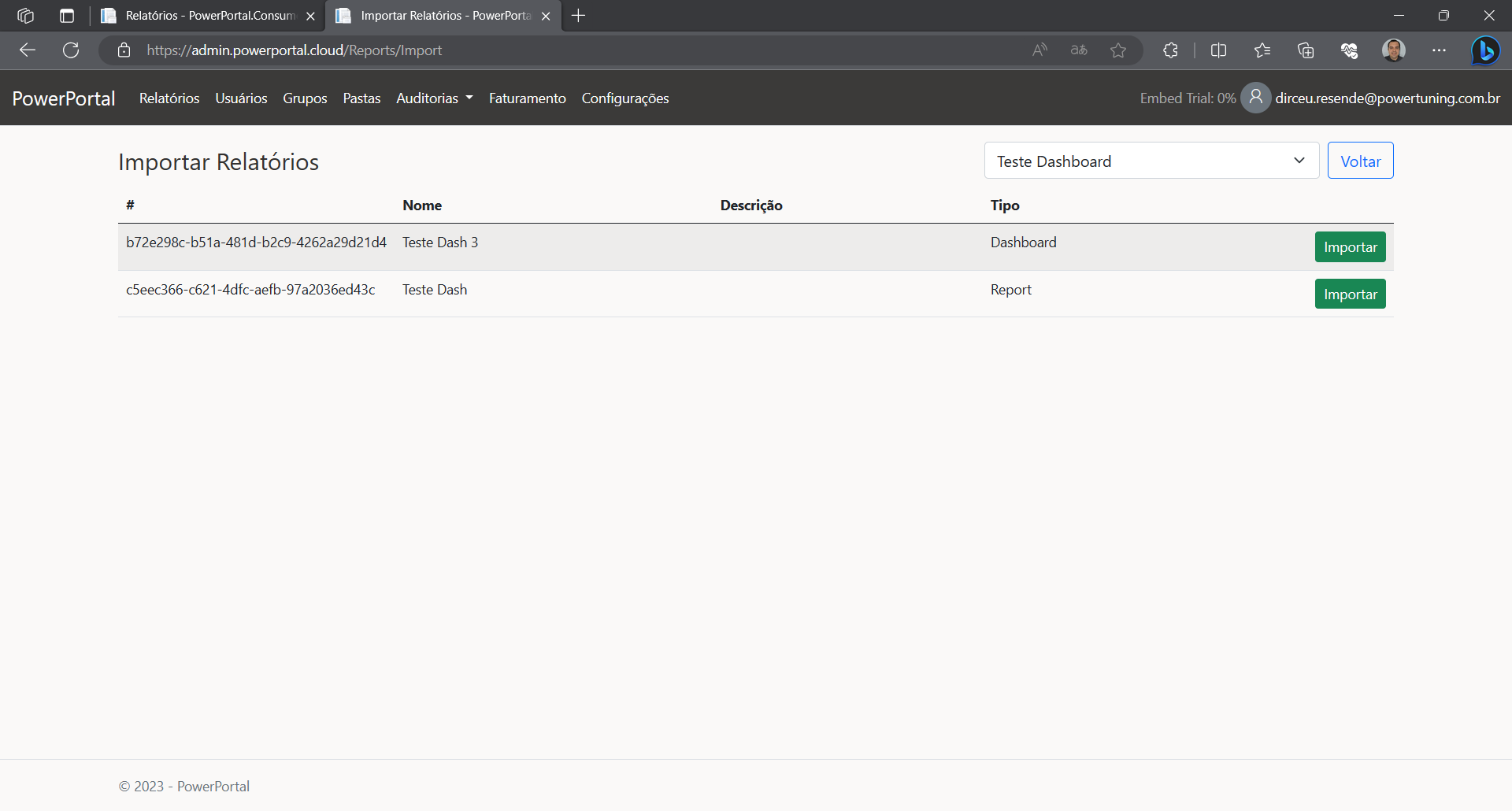Add page to favorites star icon
The height and width of the screenshot is (811, 1512).
[1118, 50]
